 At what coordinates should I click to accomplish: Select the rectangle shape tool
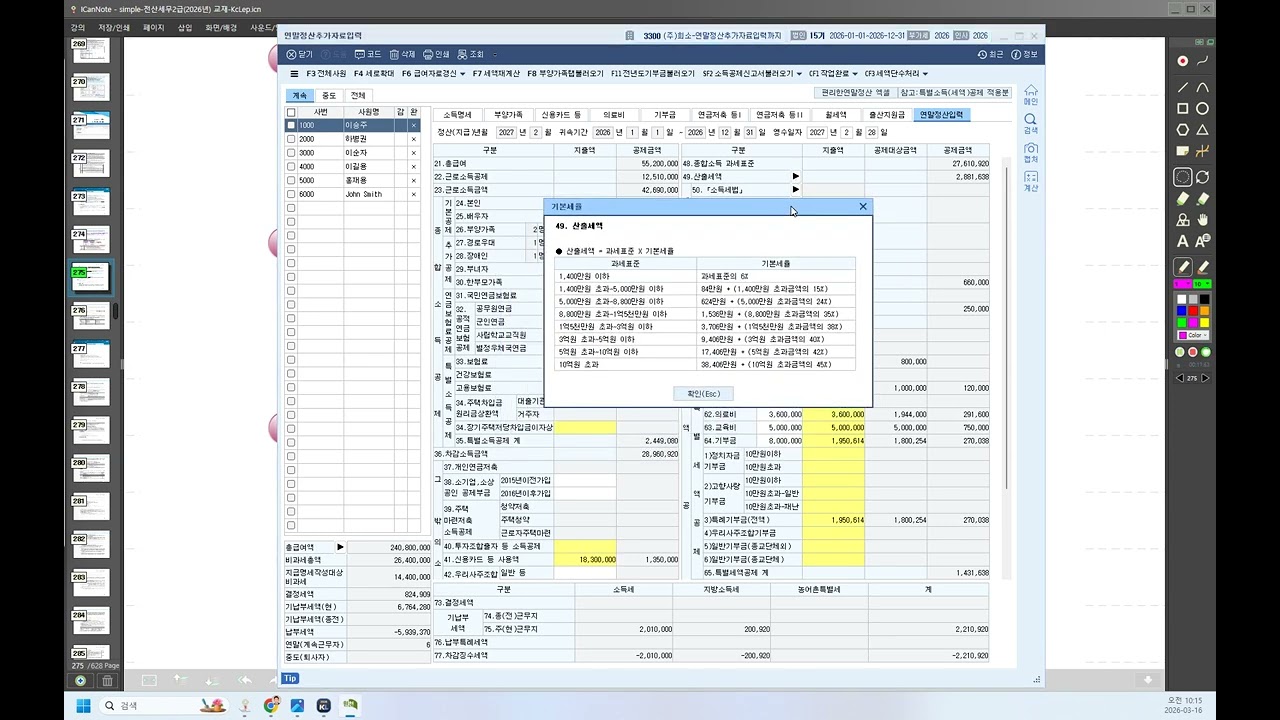1183,109
